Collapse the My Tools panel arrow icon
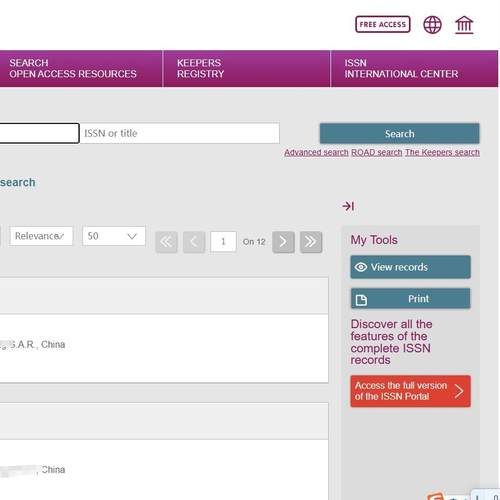The width and height of the screenshot is (500, 500). click(x=348, y=206)
